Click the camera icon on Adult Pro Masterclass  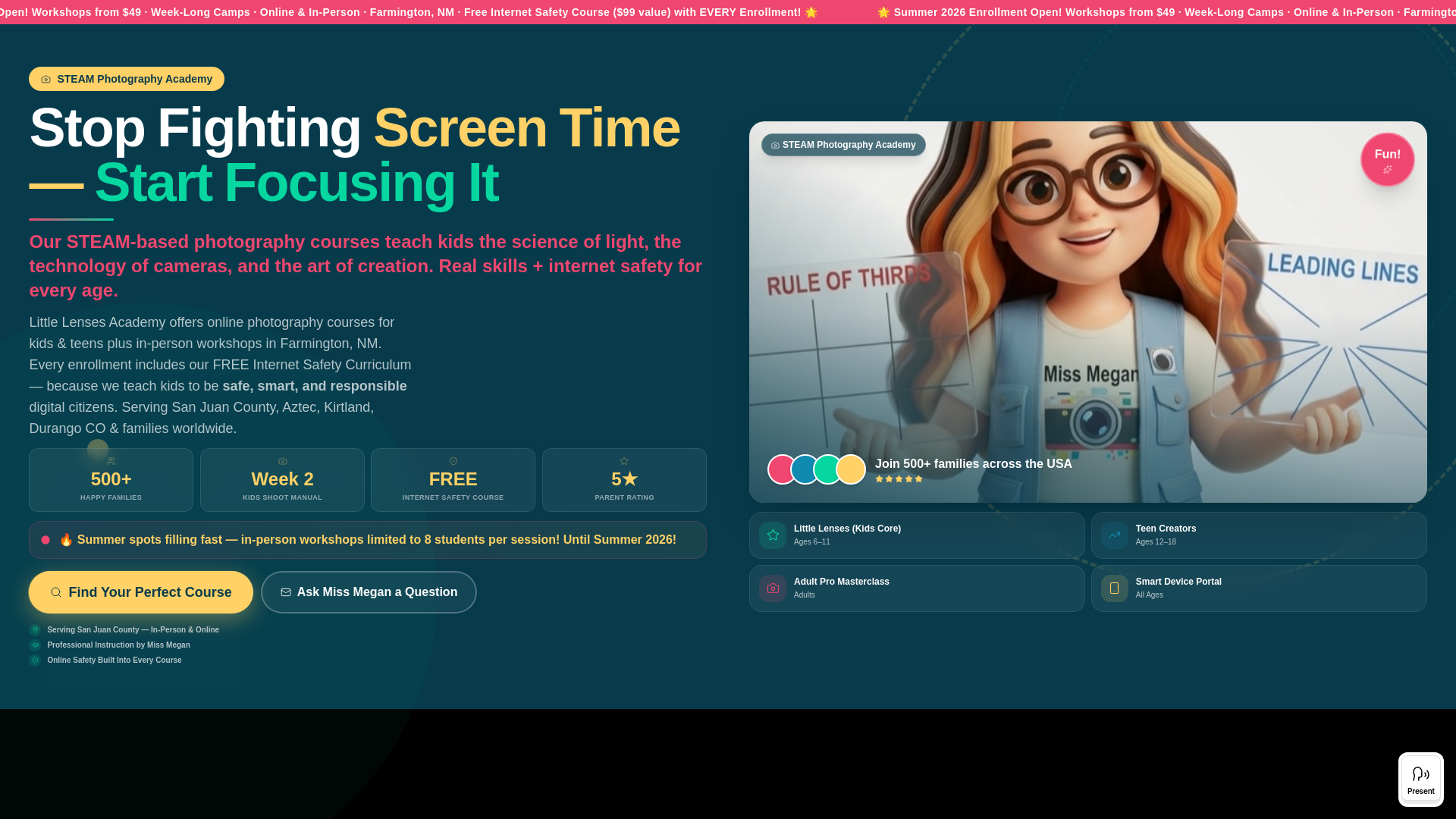pos(773,588)
